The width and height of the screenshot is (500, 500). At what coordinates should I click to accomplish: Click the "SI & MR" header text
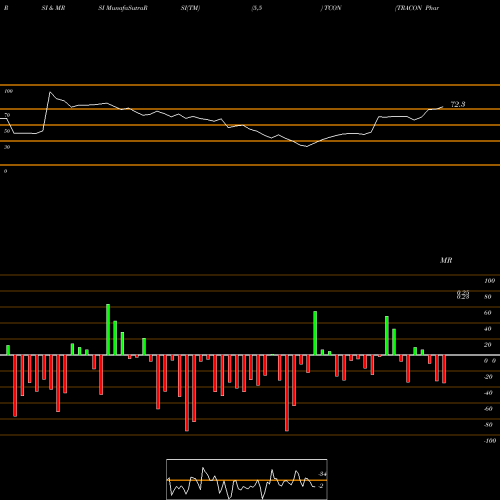click(x=53, y=8)
